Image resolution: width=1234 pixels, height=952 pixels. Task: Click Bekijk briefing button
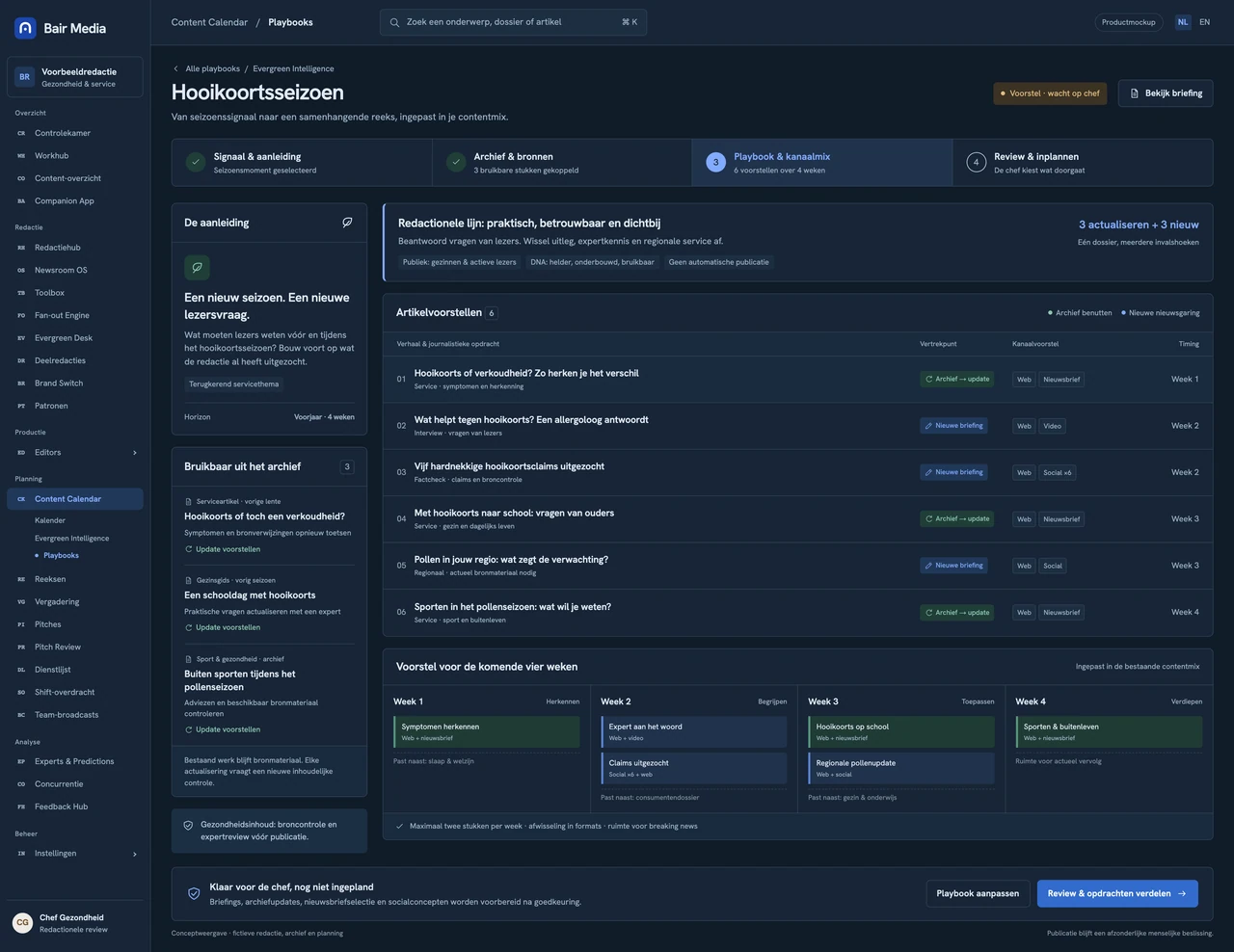[1166, 93]
